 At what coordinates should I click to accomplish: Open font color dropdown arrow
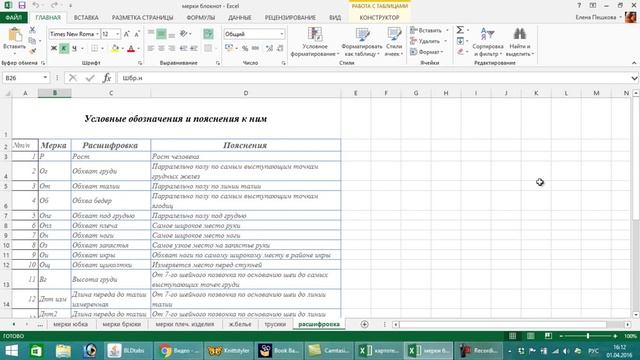pos(138,48)
